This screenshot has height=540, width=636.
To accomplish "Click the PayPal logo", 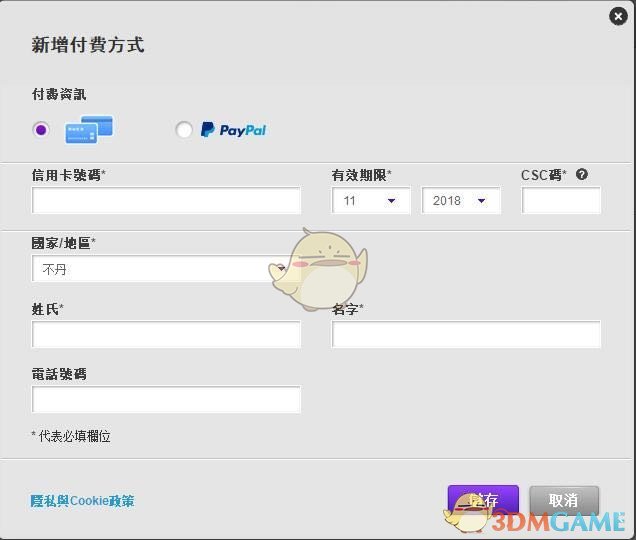I will (x=234, y=130).
